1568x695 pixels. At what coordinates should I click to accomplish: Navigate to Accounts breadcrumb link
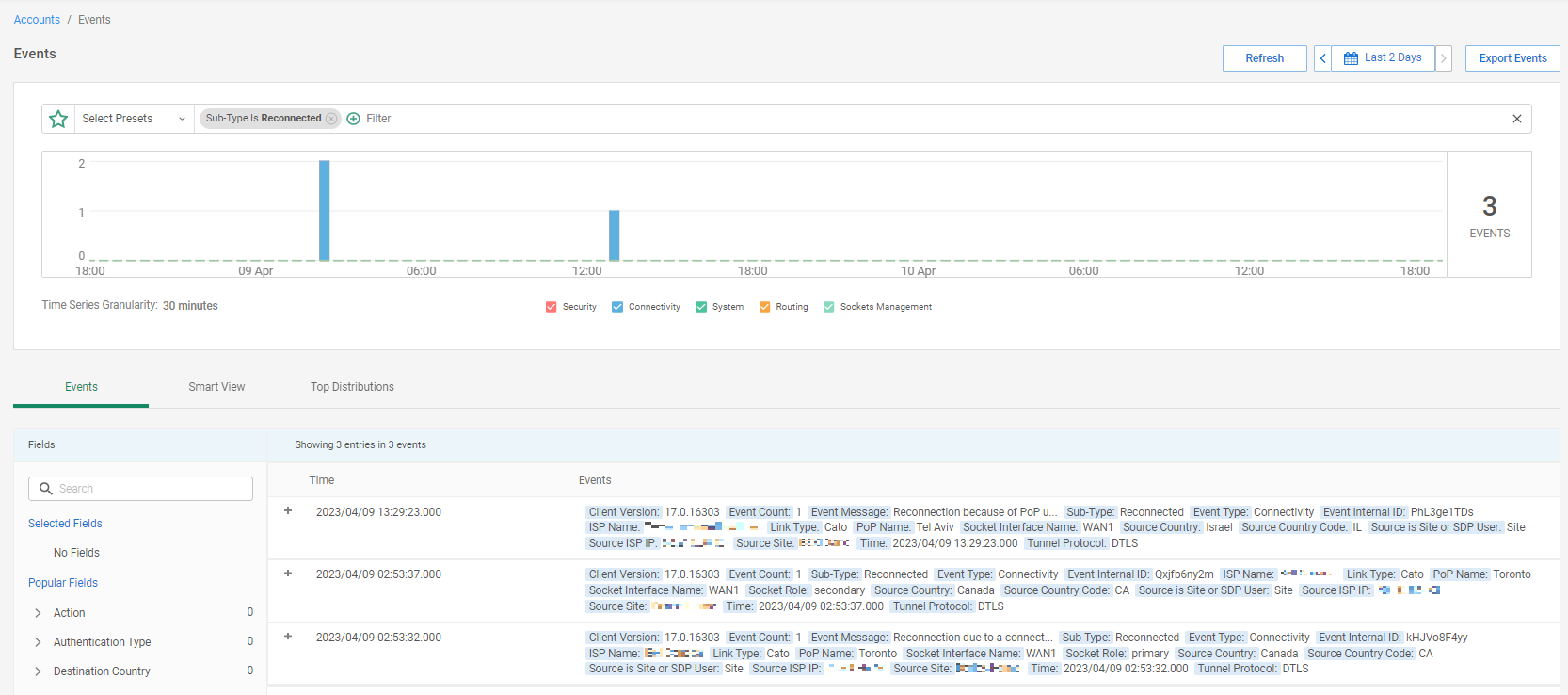[x=37, y=20]
